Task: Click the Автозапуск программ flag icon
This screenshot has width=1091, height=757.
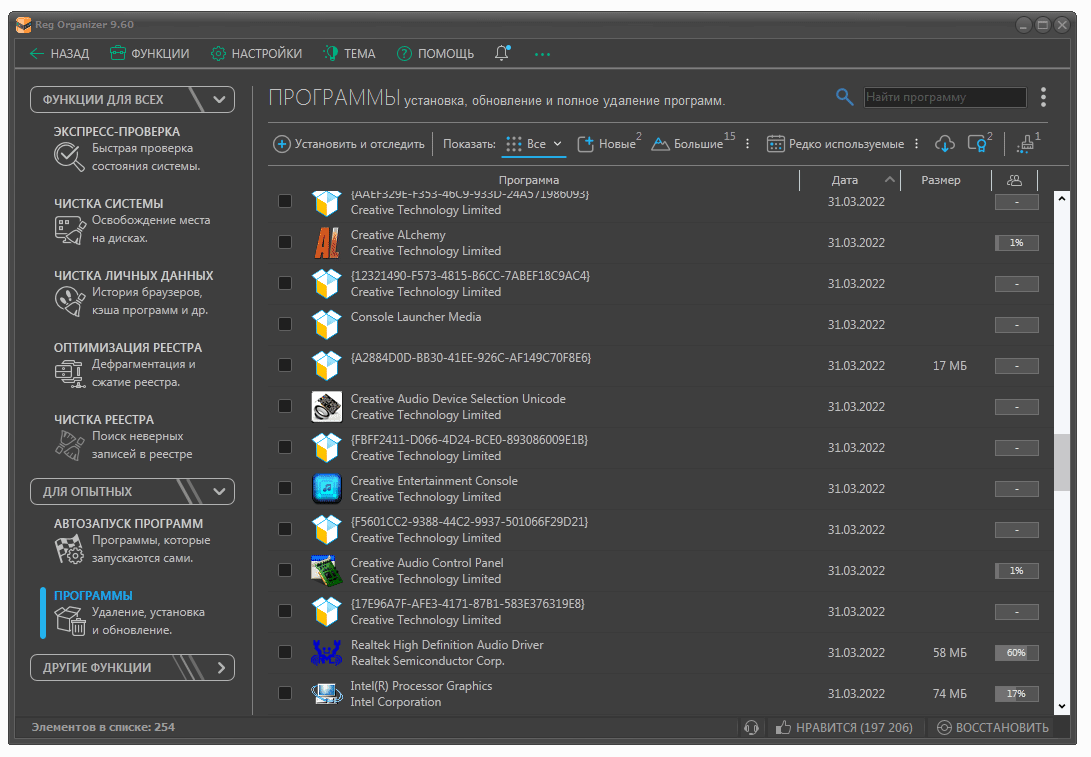Action: (x=70, y=550)
